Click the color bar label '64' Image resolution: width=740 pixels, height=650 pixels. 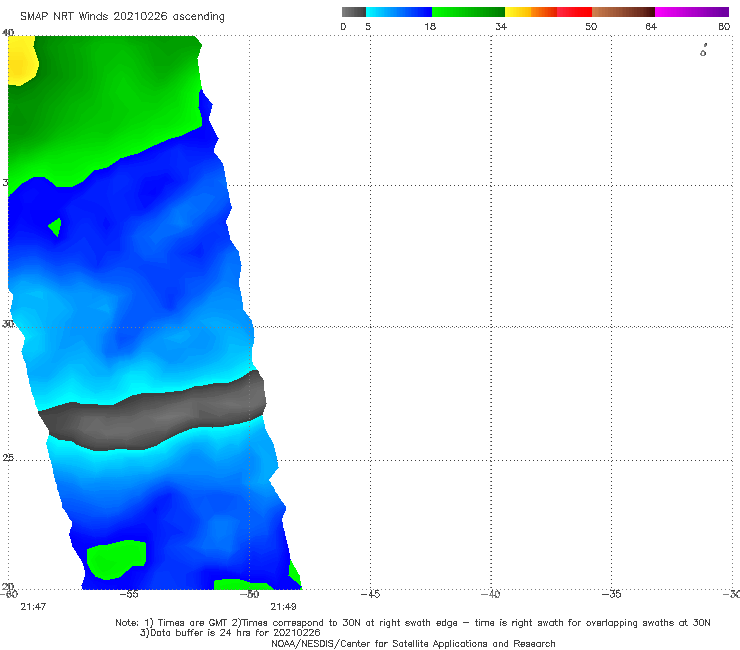[651, 27]
